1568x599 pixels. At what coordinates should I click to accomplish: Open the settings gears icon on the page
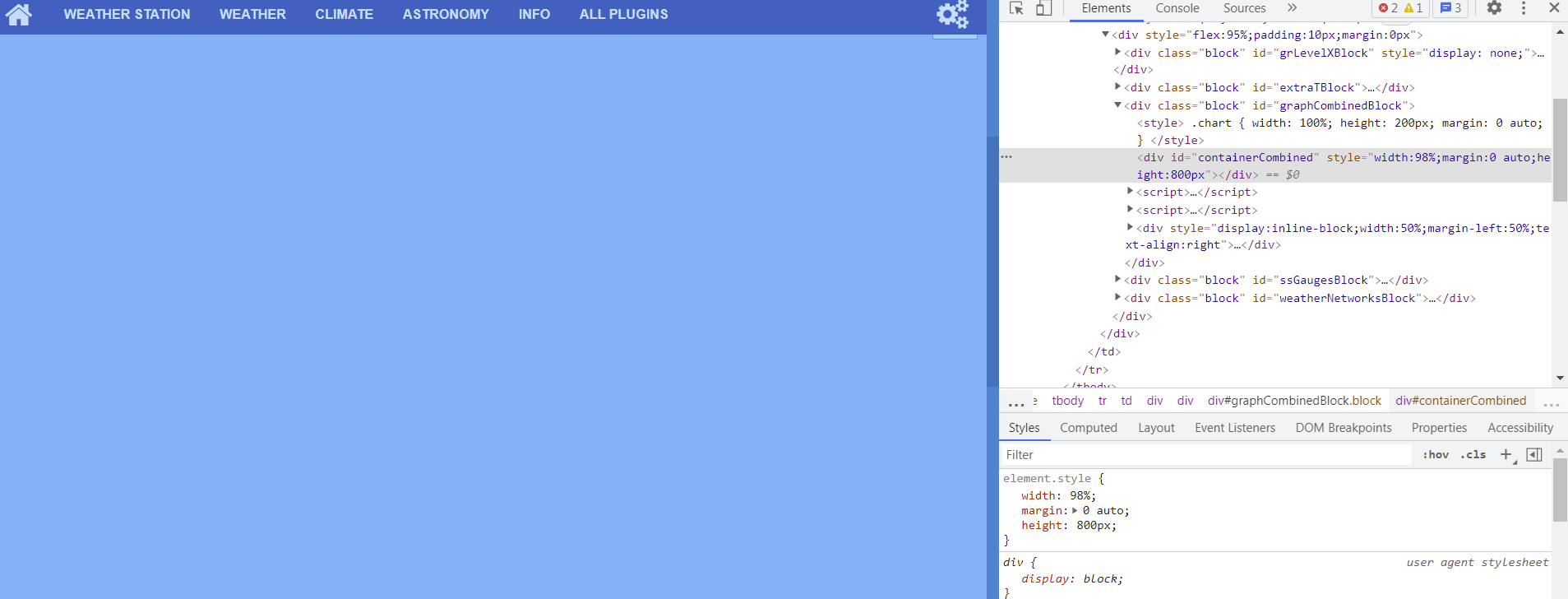[953, 14]
